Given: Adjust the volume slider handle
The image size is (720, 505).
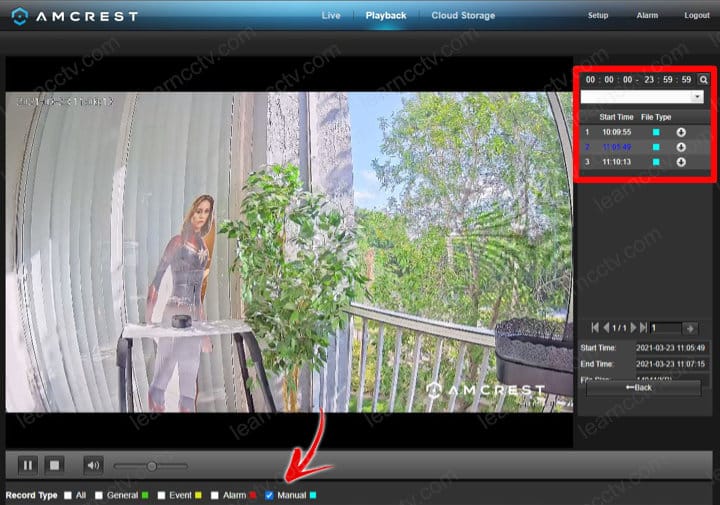Looking at the screenshot, I should [151, 466].
